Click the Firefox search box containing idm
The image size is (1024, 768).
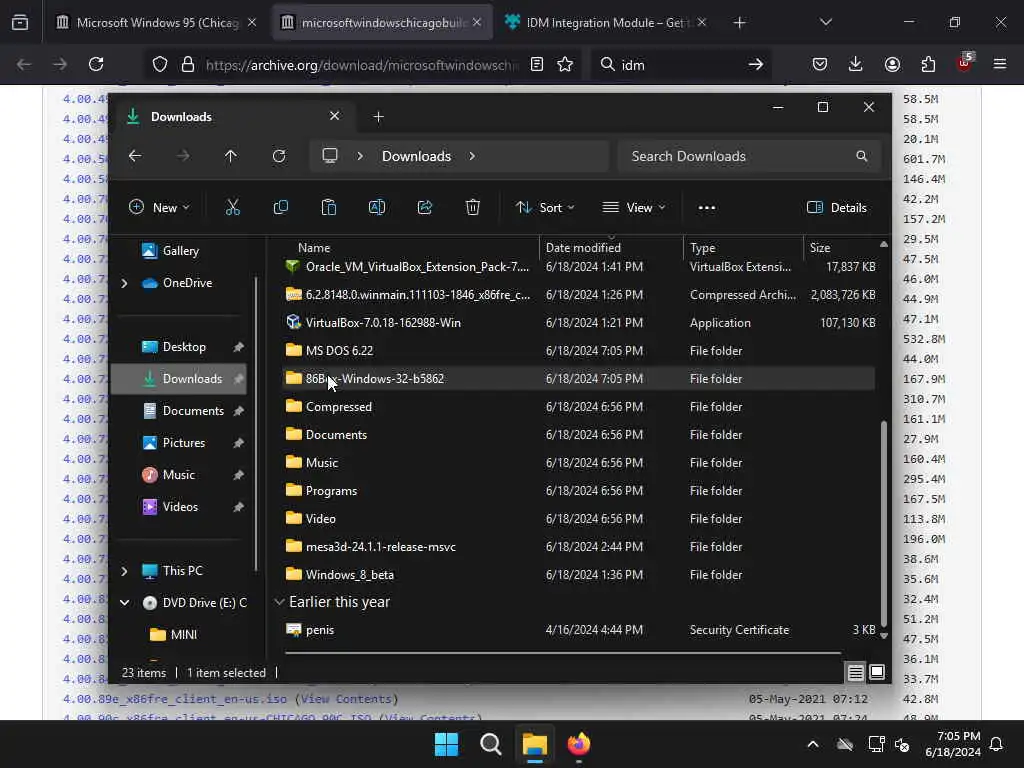pyautogui.click(x=681, y=64)
